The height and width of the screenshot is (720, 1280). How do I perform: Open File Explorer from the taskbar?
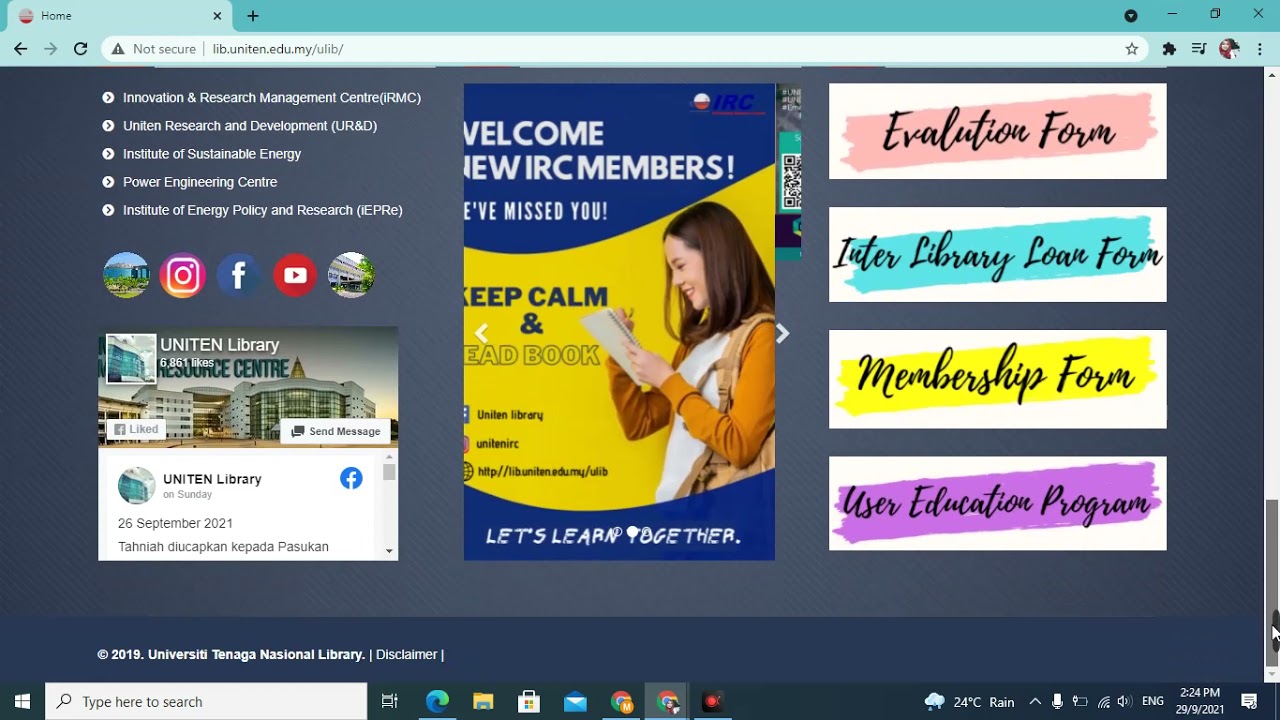(483, 701)
